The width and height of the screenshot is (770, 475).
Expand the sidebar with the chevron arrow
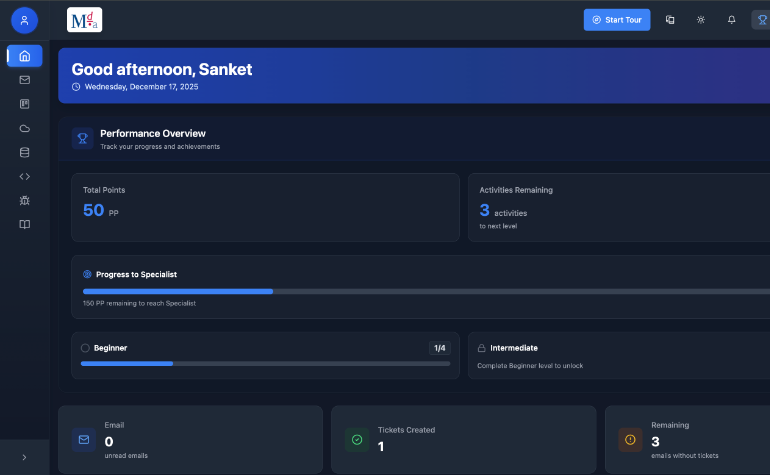coord(25,457)
